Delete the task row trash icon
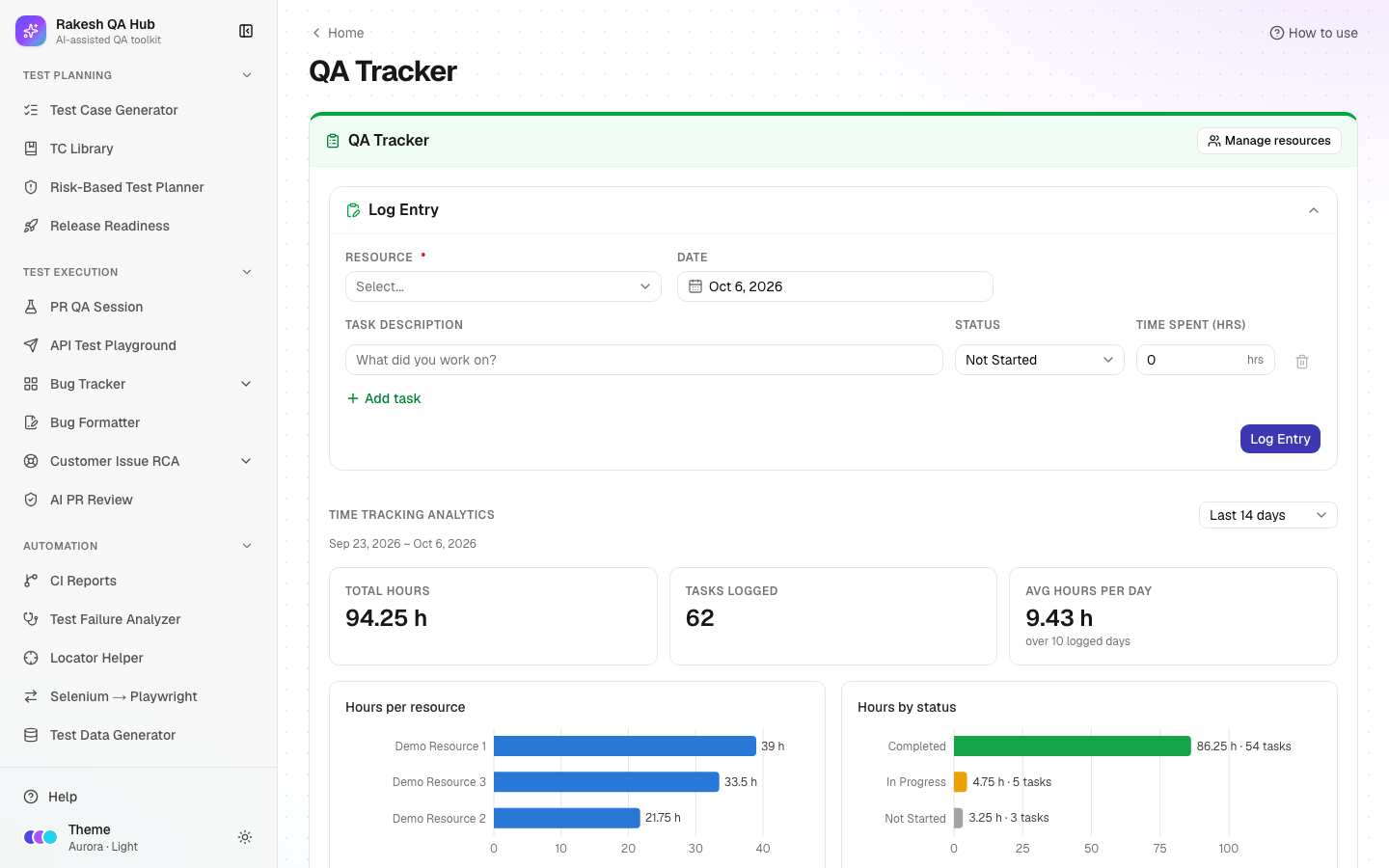 tap(1302, 362)
